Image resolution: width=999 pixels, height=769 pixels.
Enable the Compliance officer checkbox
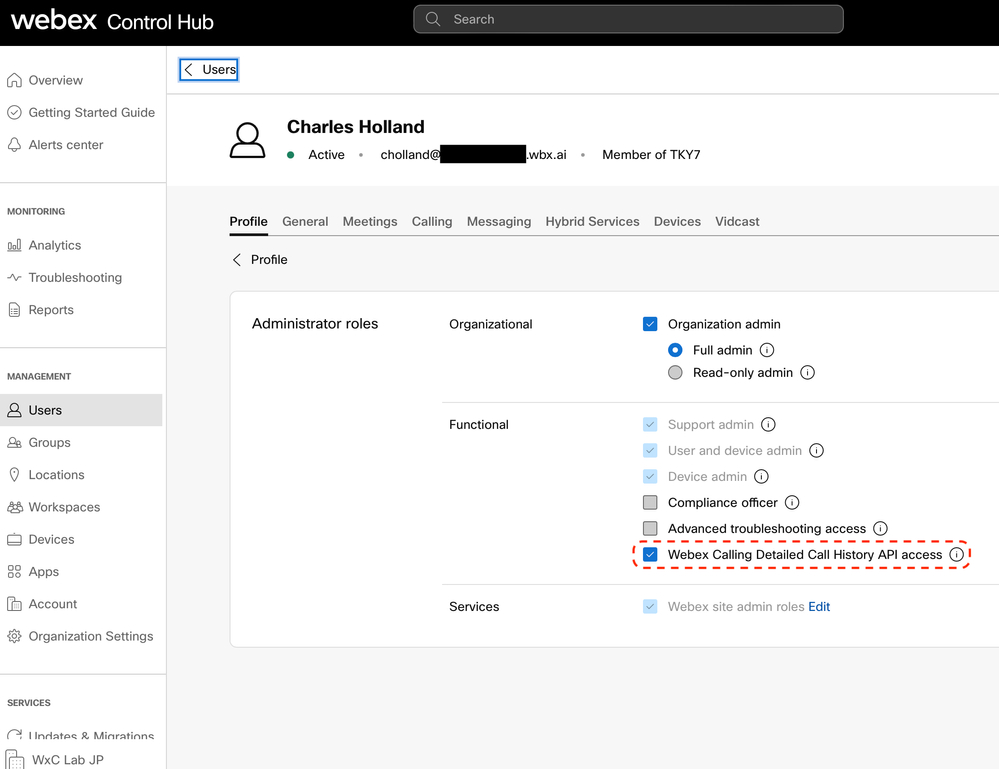tap(650, 503)
